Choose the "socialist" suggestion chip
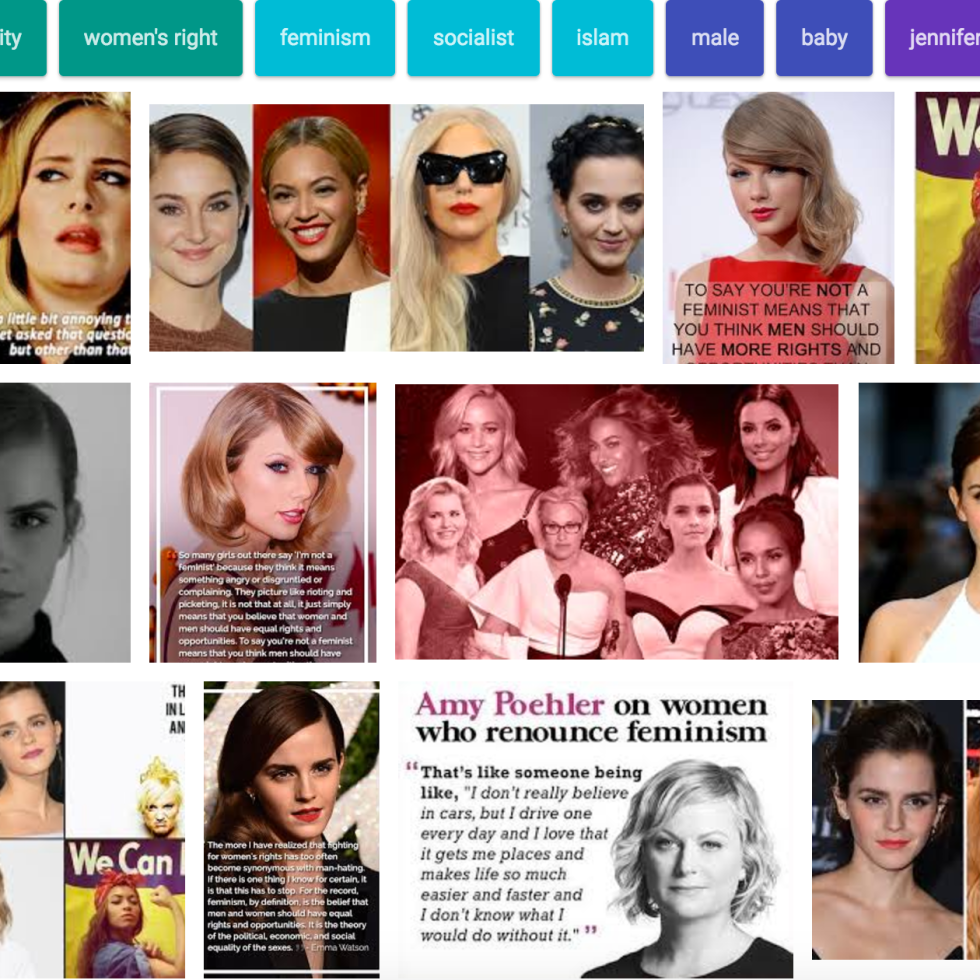The width and height of the screenshot is (980, 980). coord(473,38)
